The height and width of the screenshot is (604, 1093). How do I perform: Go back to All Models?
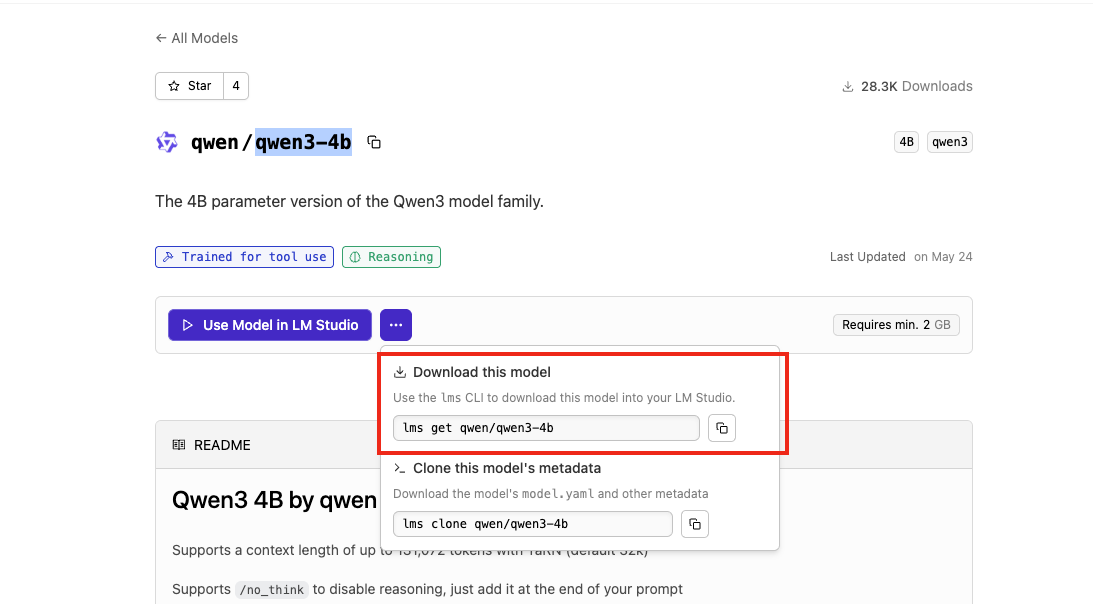click(197, 38)
